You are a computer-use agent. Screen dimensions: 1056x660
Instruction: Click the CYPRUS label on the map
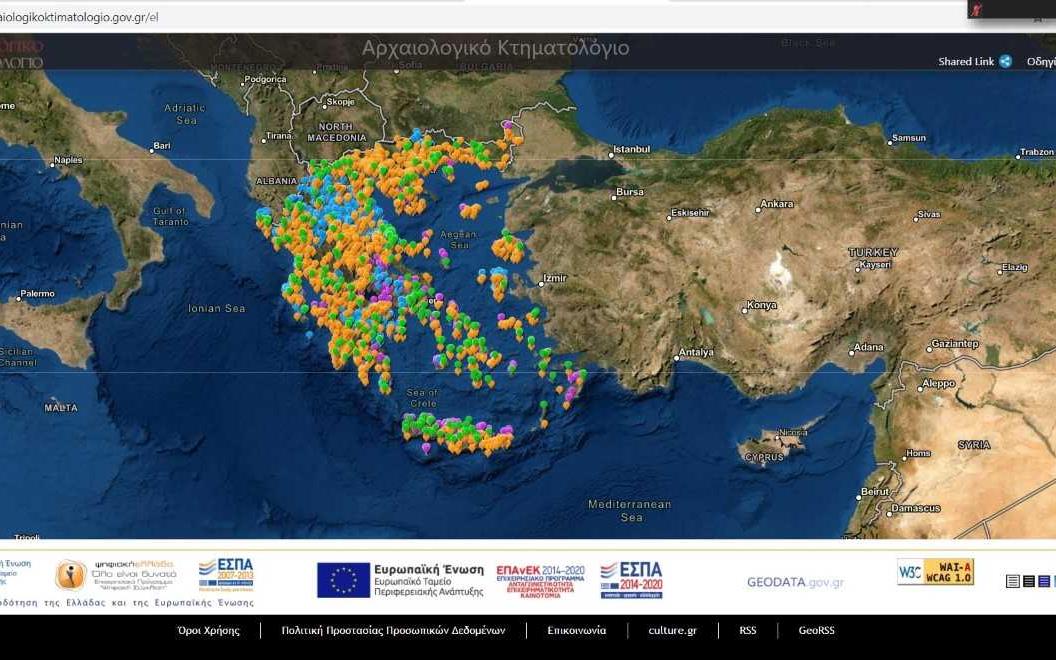pyautogui.click(x=764, y=457)
